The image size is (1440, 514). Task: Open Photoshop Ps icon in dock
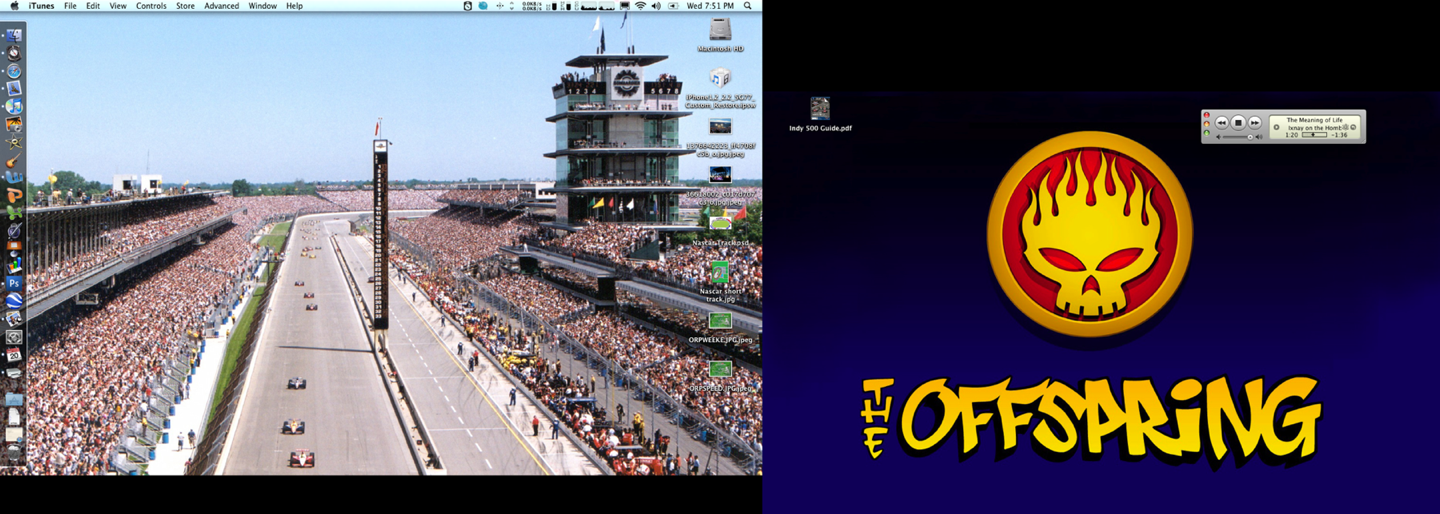pos(14,283)
